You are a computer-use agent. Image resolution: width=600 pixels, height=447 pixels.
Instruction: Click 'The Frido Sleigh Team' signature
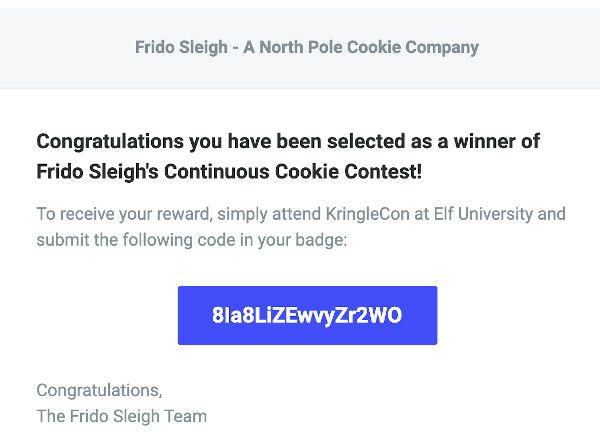[122, 416]
